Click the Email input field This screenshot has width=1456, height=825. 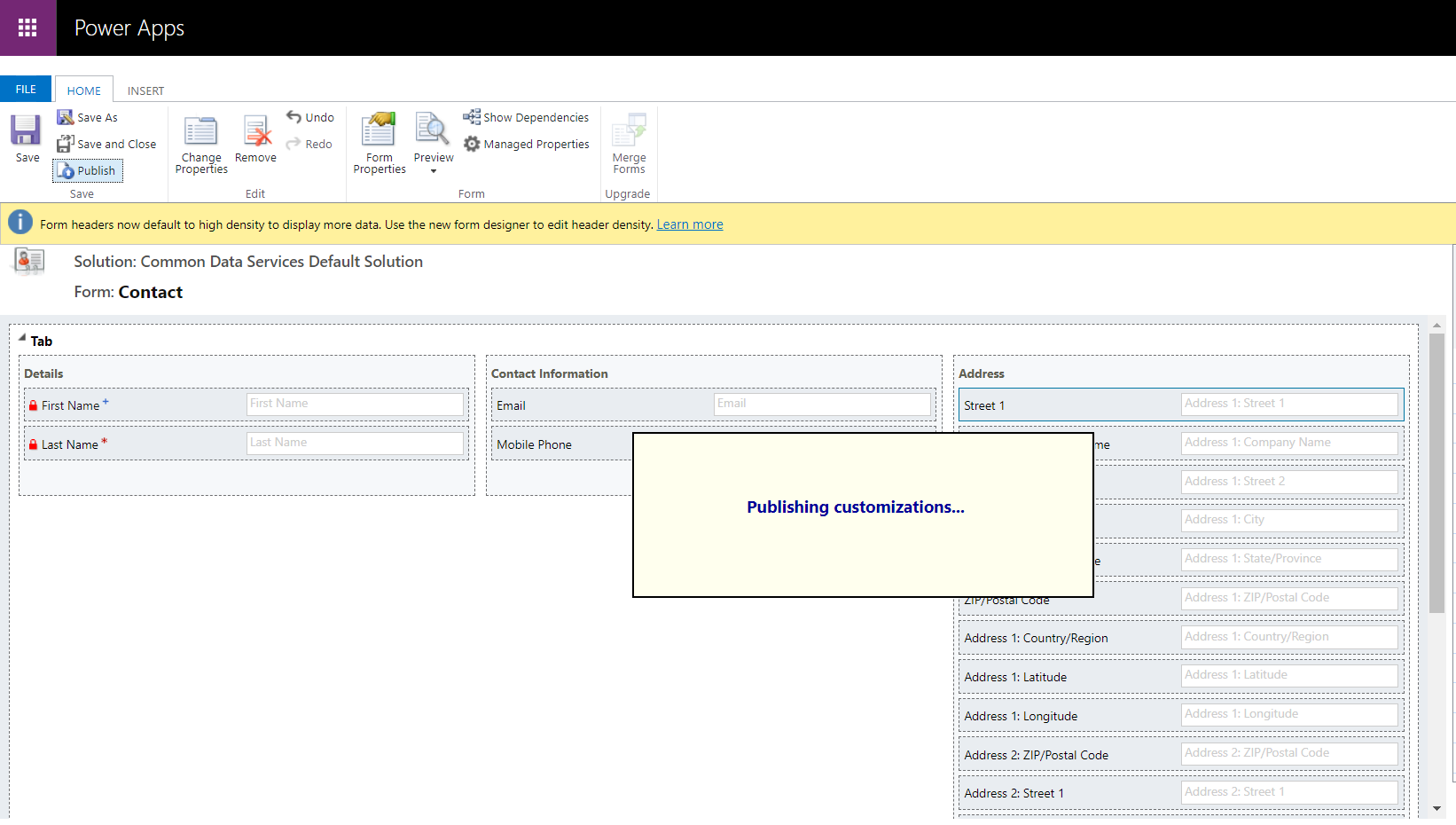tap(822, 404)
